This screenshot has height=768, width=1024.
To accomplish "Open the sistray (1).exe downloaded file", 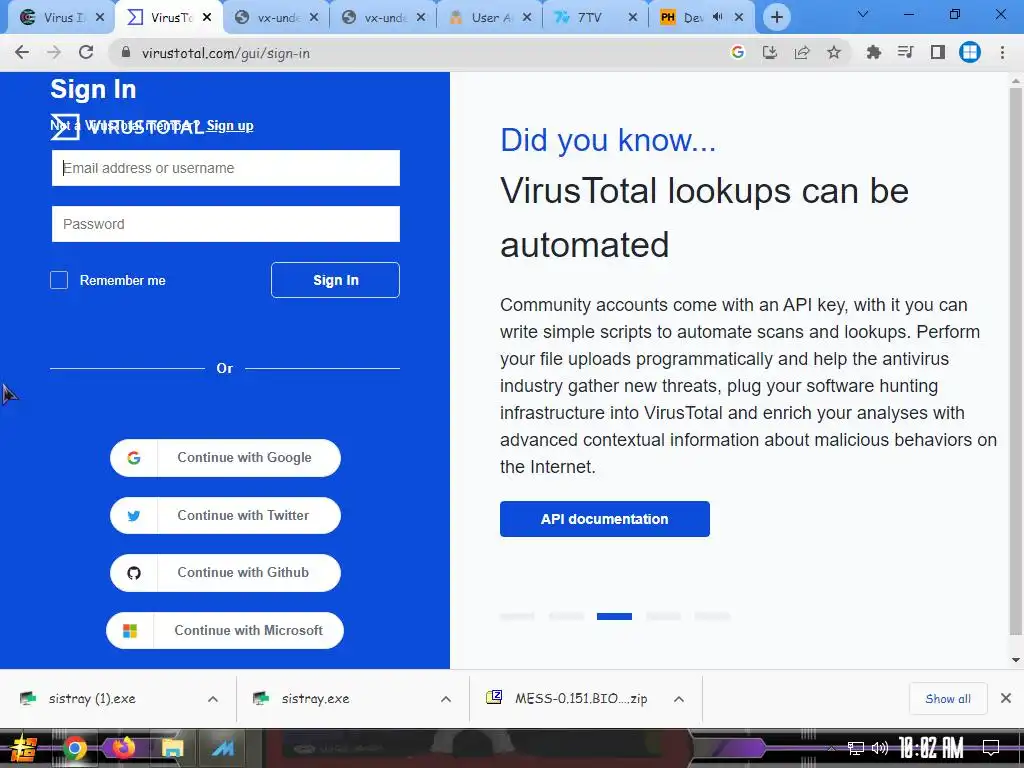I will [92, 699].
